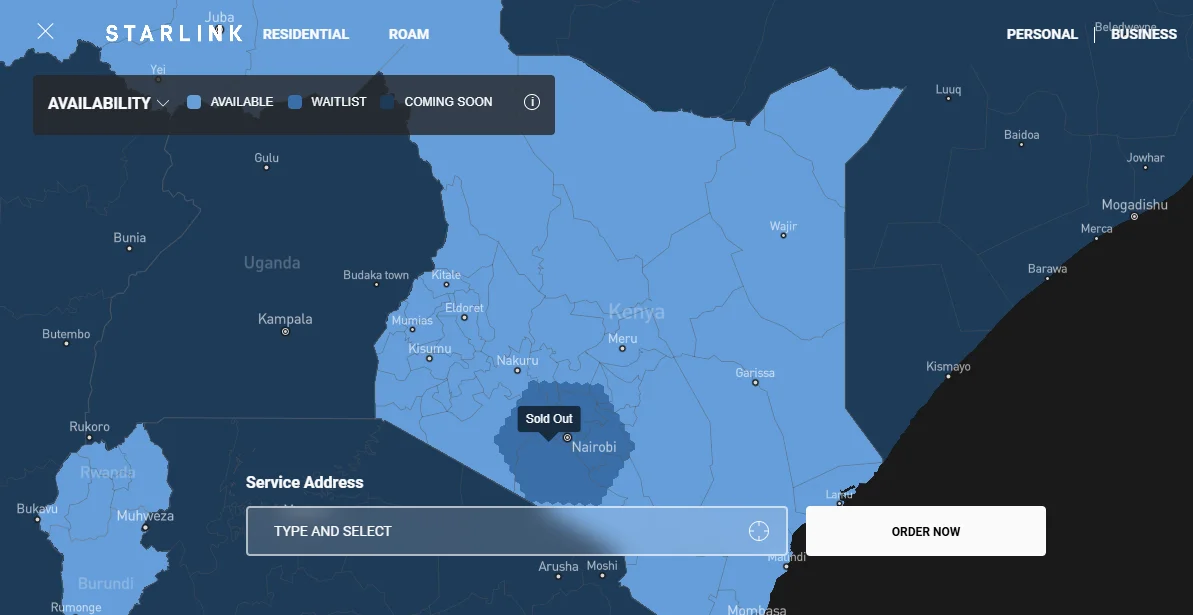Click the Rukoro map dot
This screenshot has width=1193, height=615.
click(89, 438)
